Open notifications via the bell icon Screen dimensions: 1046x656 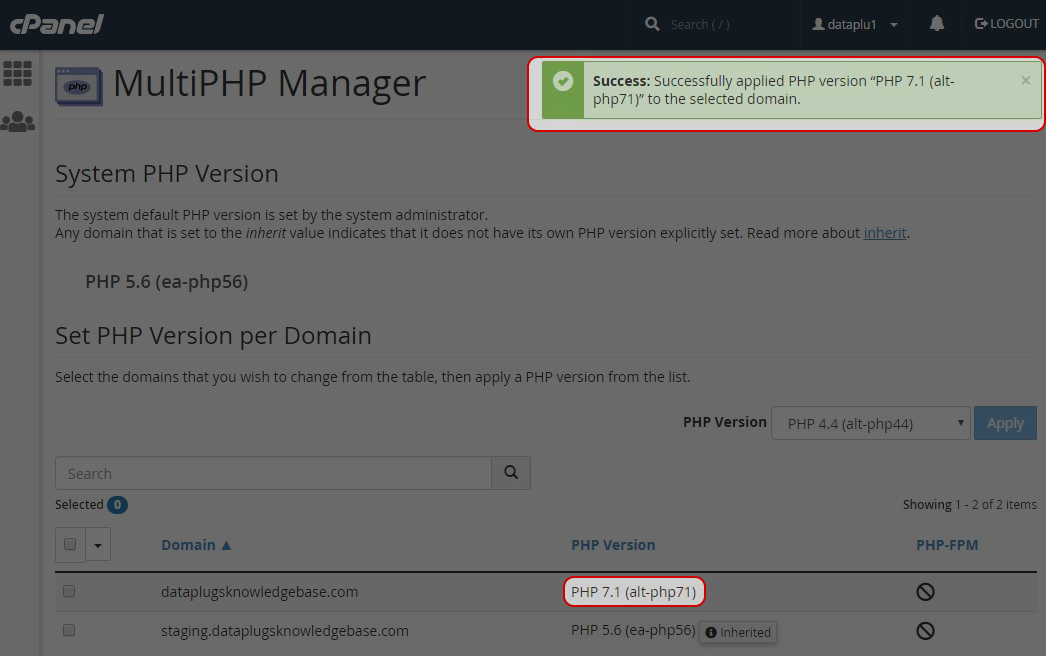click(x=936, y=23)
